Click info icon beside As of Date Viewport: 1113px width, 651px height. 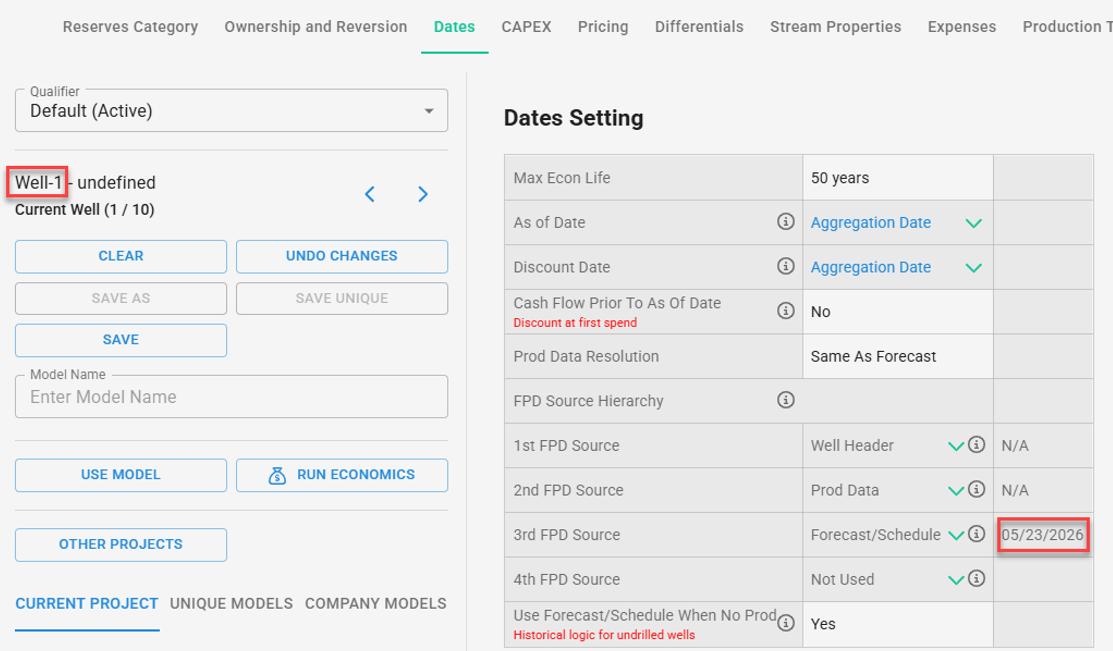pyautogui.click(x=786, y=222)
